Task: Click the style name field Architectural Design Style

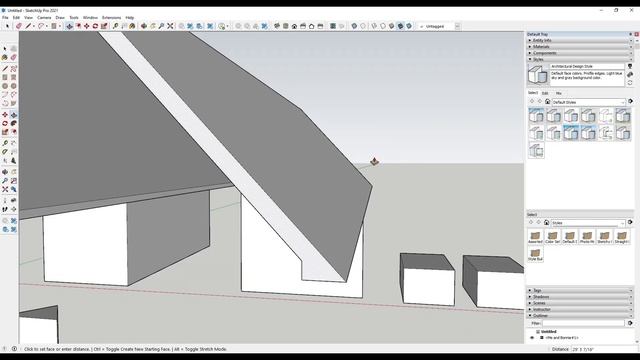Action: pos(587,66)
